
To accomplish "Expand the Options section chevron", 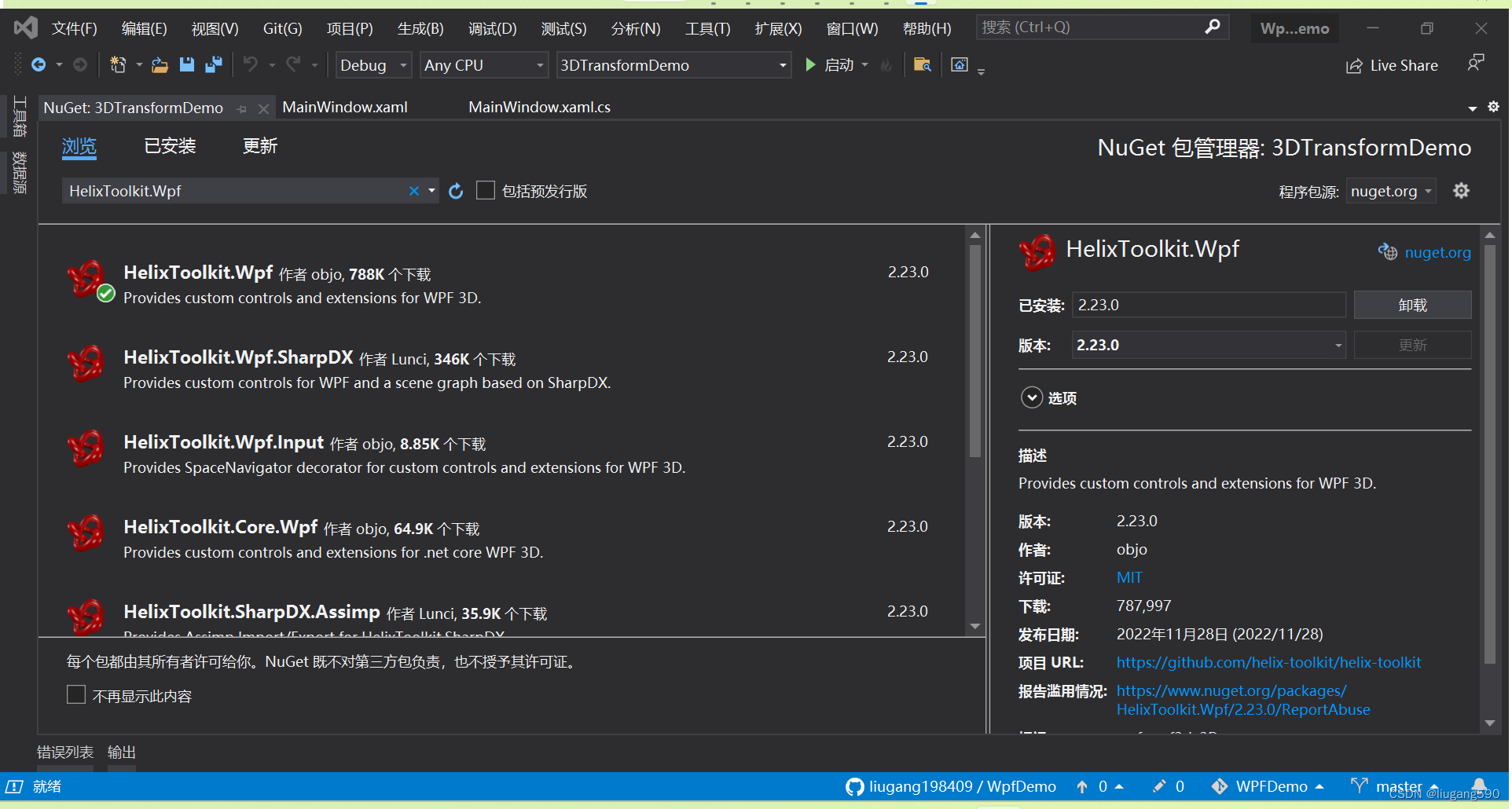I will coord(1031,398).
